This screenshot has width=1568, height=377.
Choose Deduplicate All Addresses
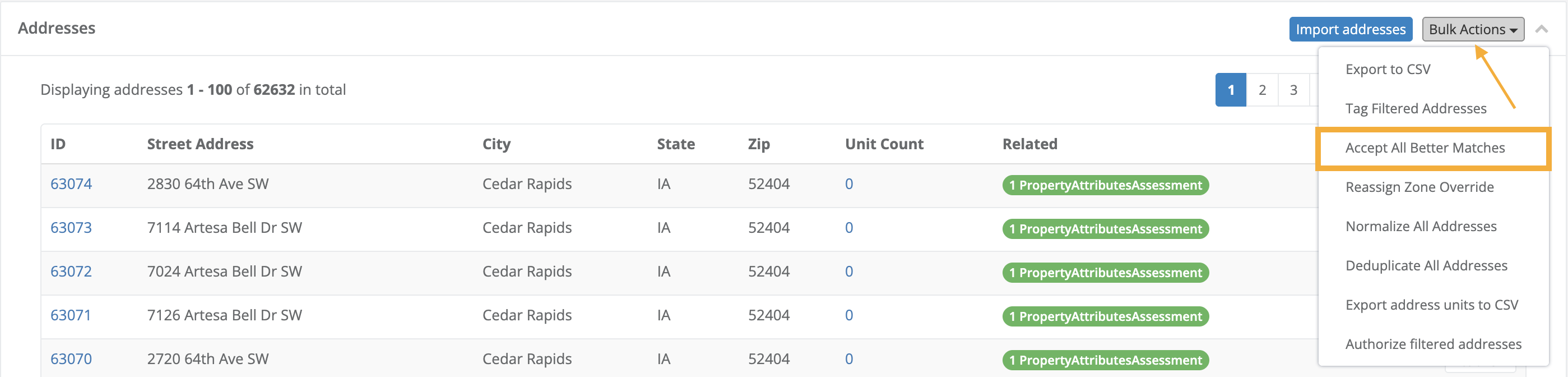tap(1426, 265)
